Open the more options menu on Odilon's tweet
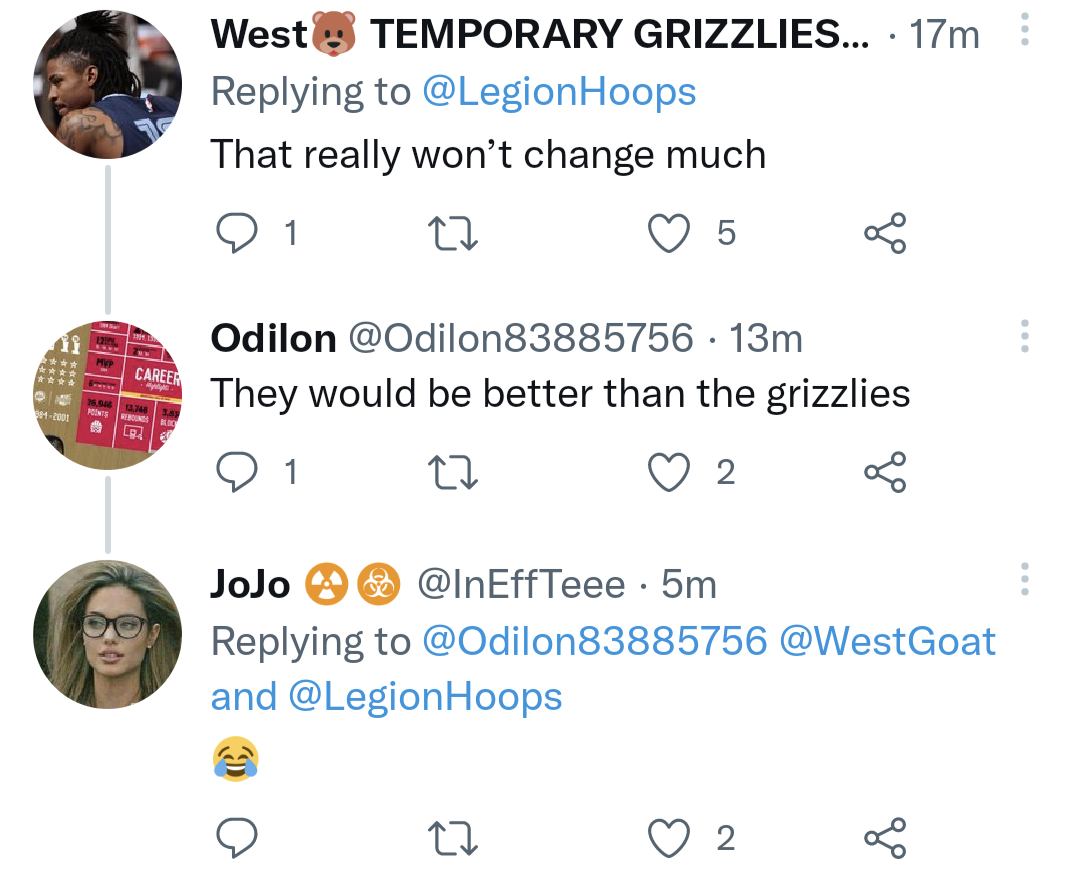 tap(1024, 337)
